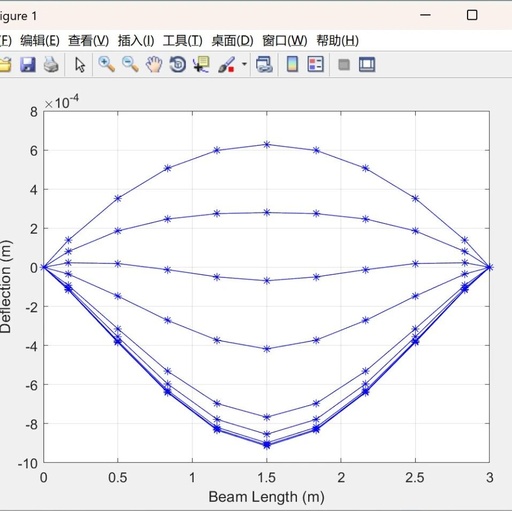The image size is (512, 511).
Task: Click the Save Figure icon
Action: 28,64
